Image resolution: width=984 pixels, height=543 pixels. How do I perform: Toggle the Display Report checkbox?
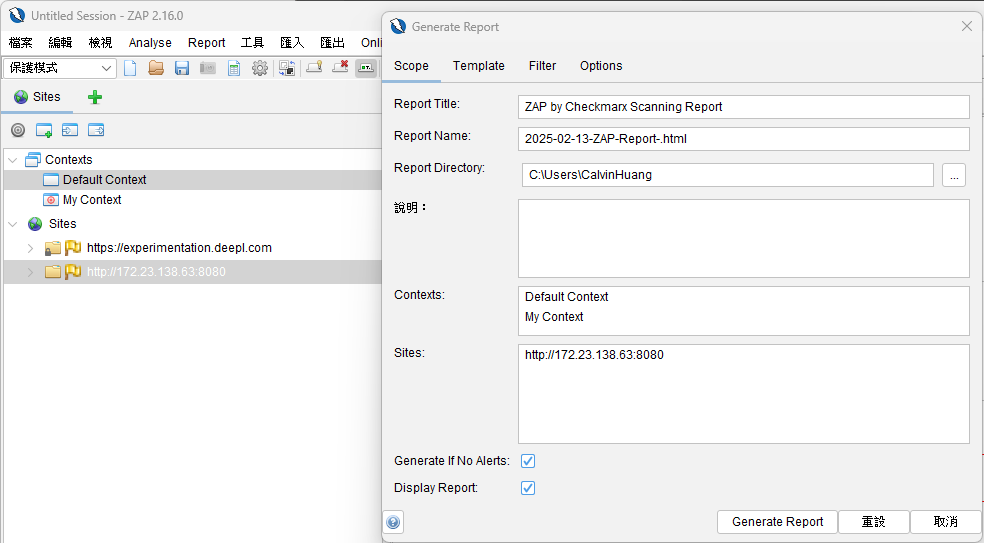(x=528, y=488)
